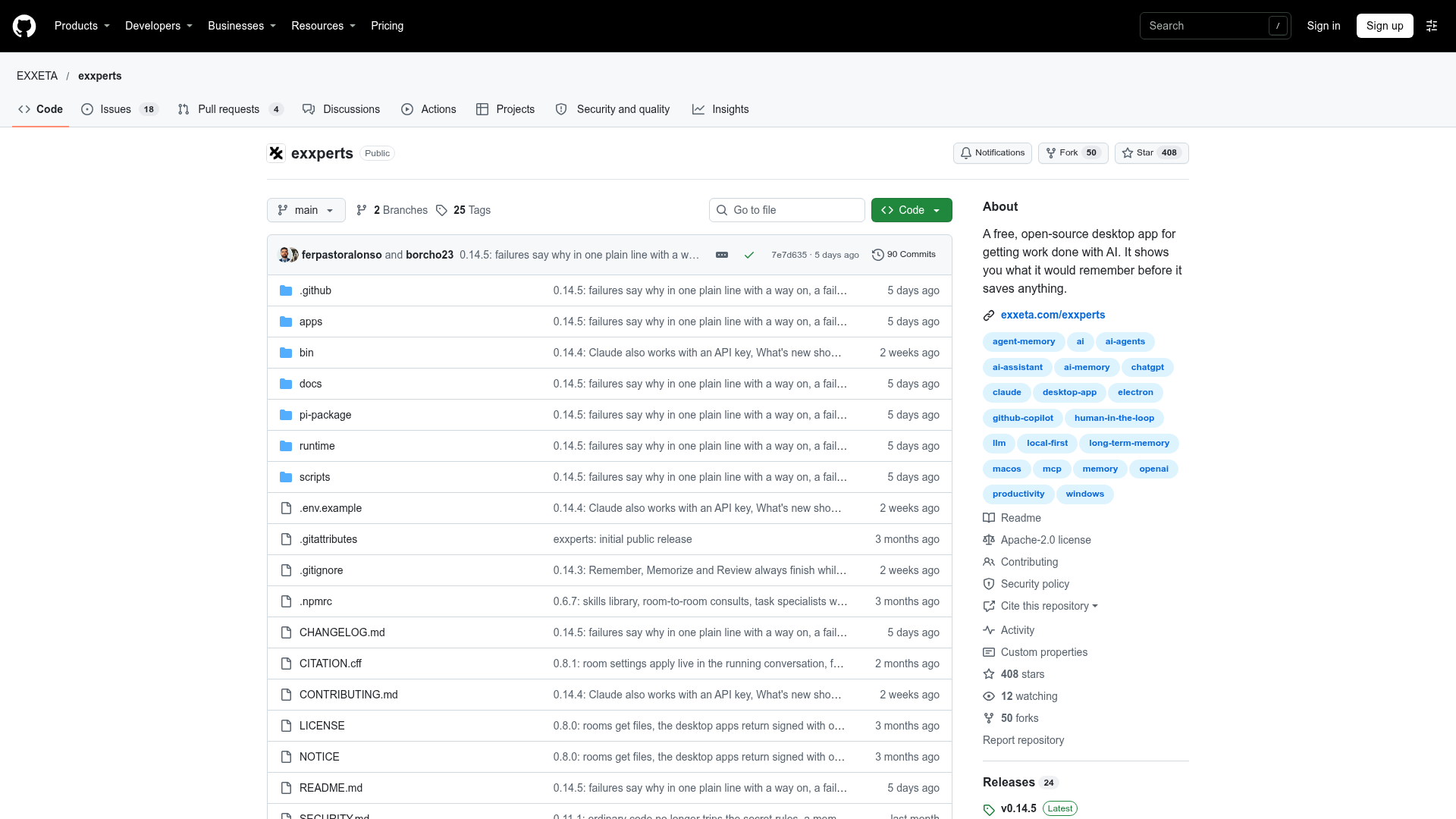Switch to the Issues tab
Screen dimensions: 1456x819
[119, 109]
